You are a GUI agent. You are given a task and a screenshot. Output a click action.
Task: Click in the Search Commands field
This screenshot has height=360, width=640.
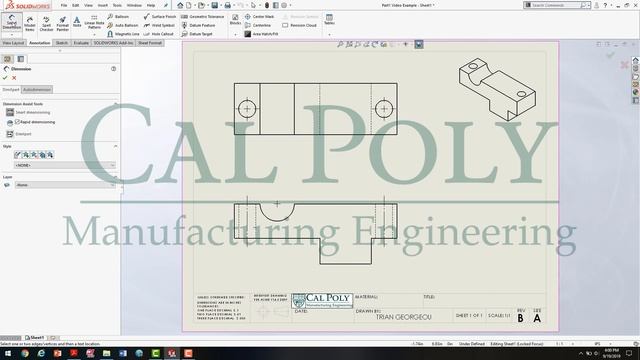click(555, 5)
